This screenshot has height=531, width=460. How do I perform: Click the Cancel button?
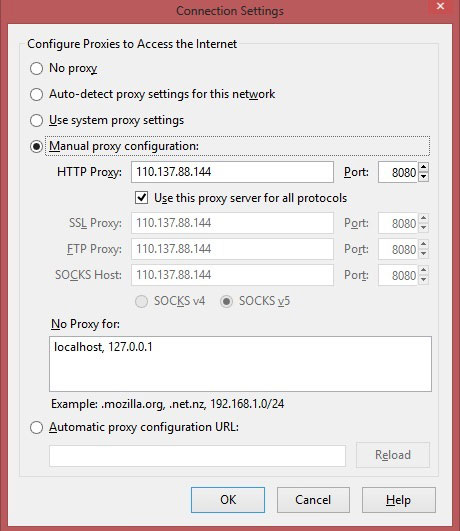[x=313, y=500]
